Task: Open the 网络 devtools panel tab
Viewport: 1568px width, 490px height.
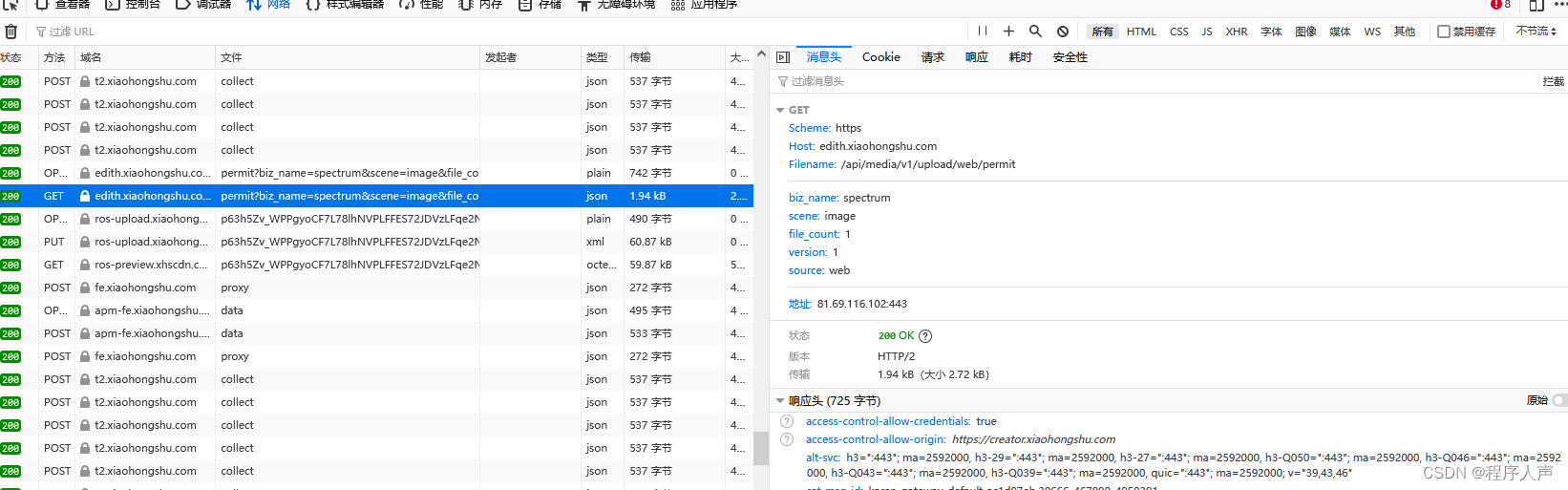Action: pyautogui.click(x=268, y=5)
